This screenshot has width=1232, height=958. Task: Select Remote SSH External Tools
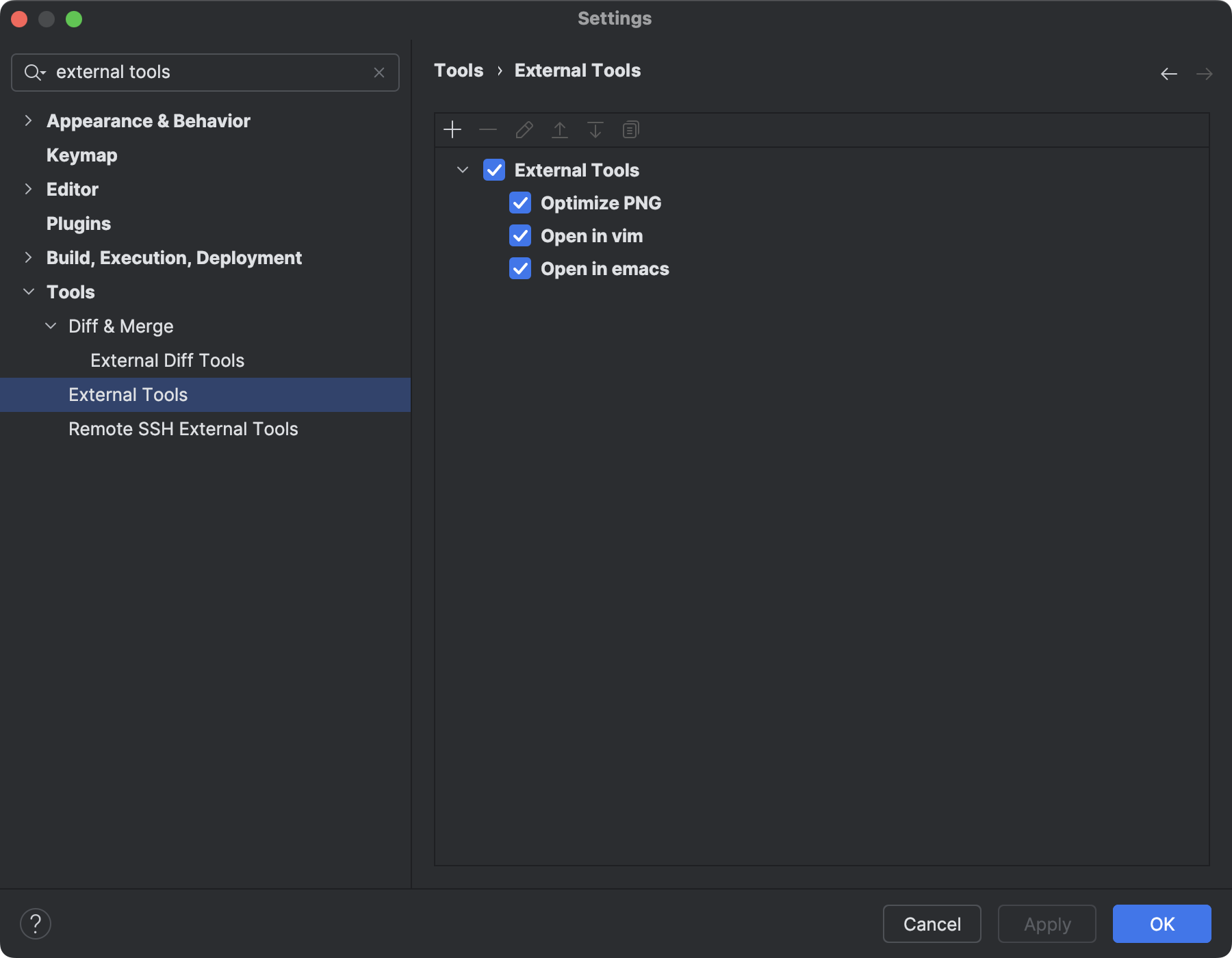pyautogui.click(x=183, y=429)
